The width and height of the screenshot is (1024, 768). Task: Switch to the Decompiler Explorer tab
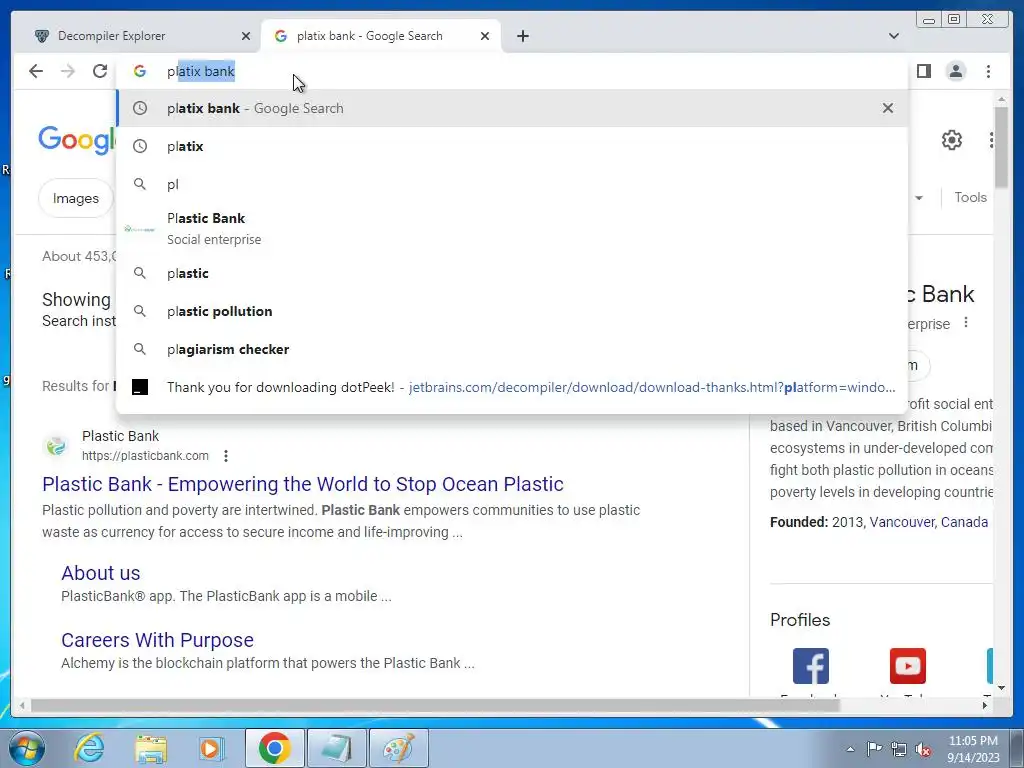tap(139, 36)
